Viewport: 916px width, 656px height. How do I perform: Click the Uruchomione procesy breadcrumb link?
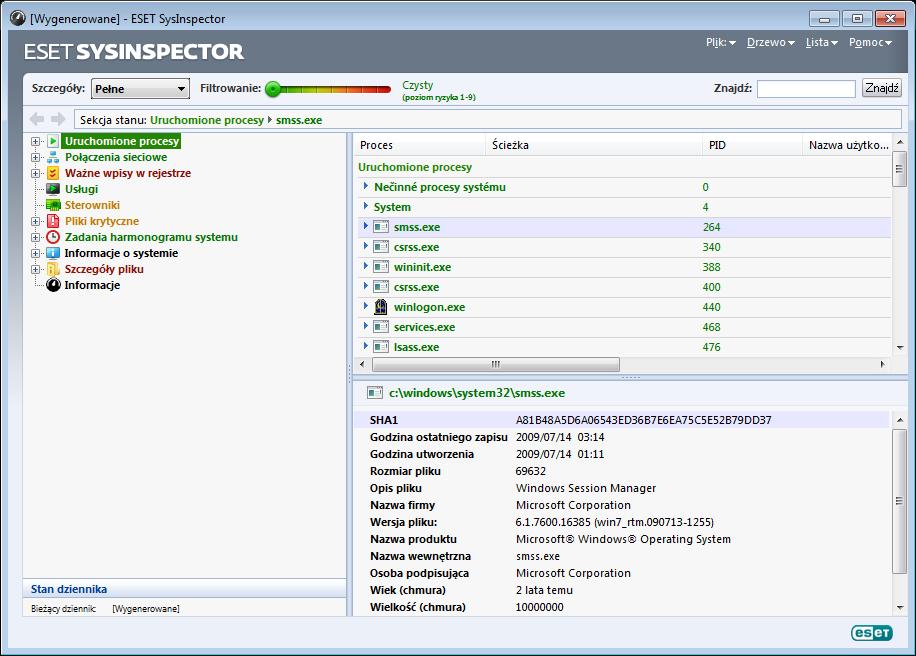[207, 120]
